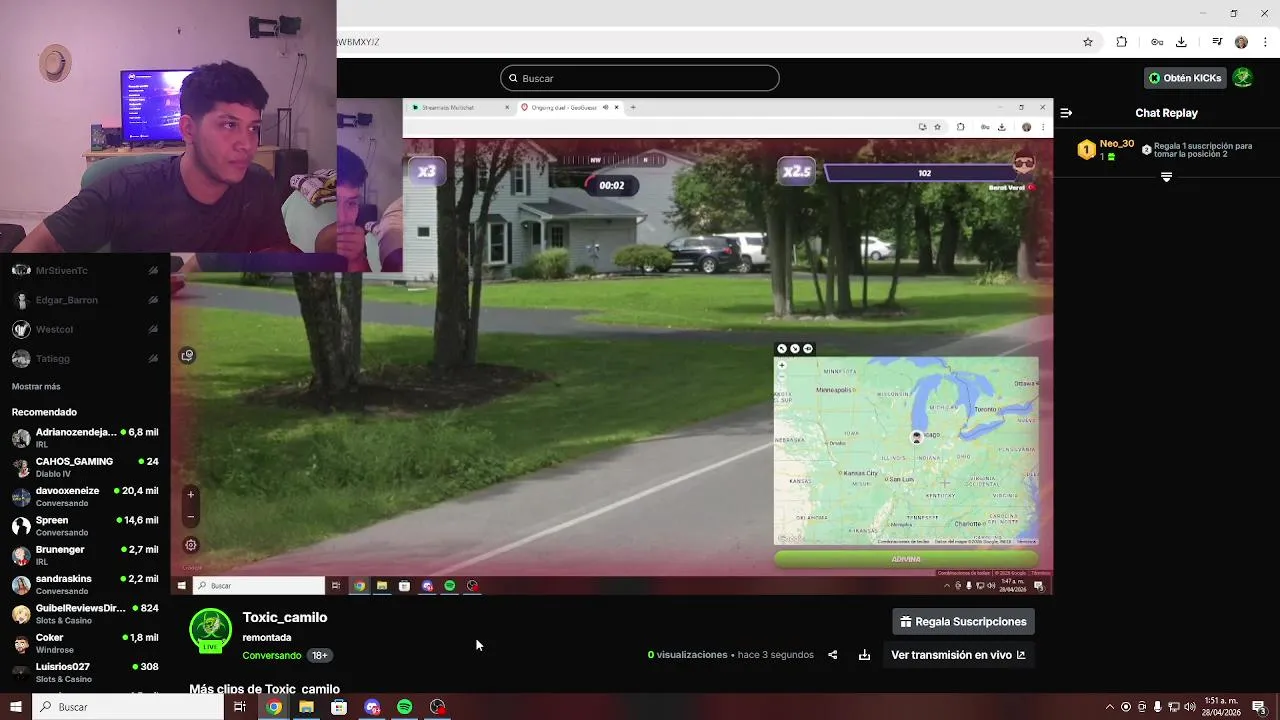Image resolution: width=1280 pixels, height=720 pixels.
Task: Open Task View on the taskbar
Action: point(240,707)
